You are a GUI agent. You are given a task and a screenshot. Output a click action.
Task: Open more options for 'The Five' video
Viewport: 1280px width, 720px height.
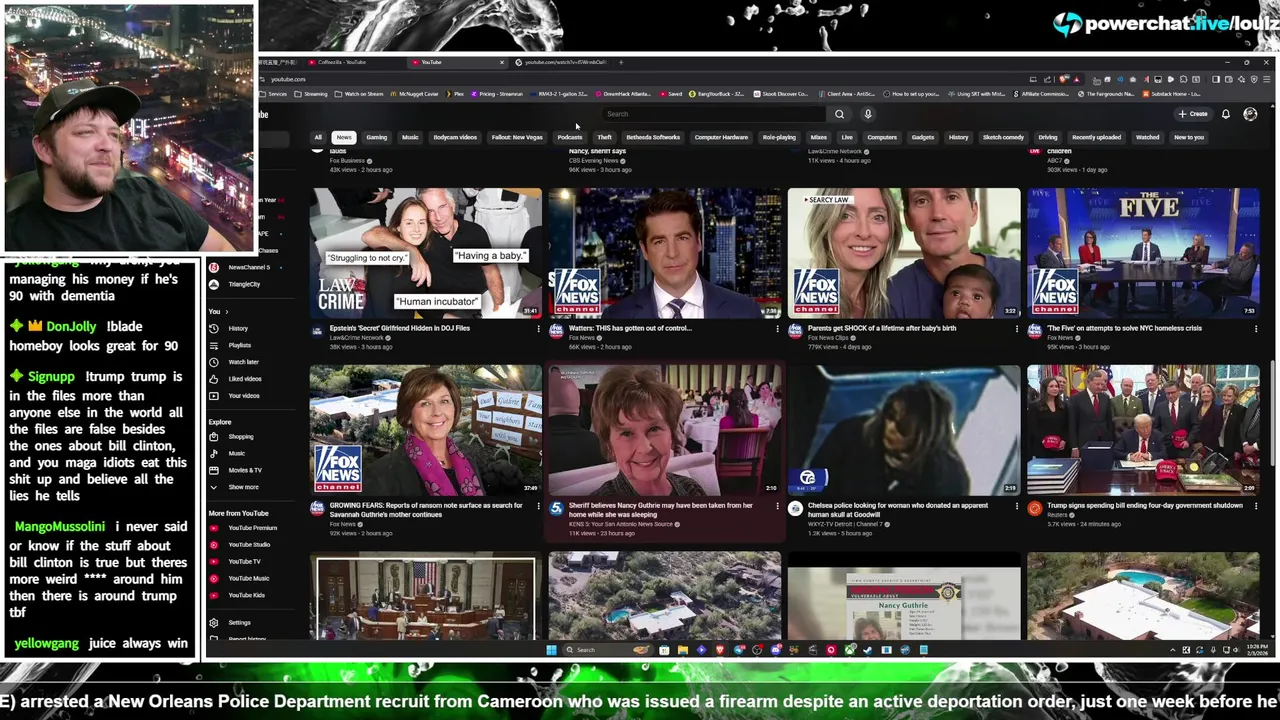click(1256, 328)
